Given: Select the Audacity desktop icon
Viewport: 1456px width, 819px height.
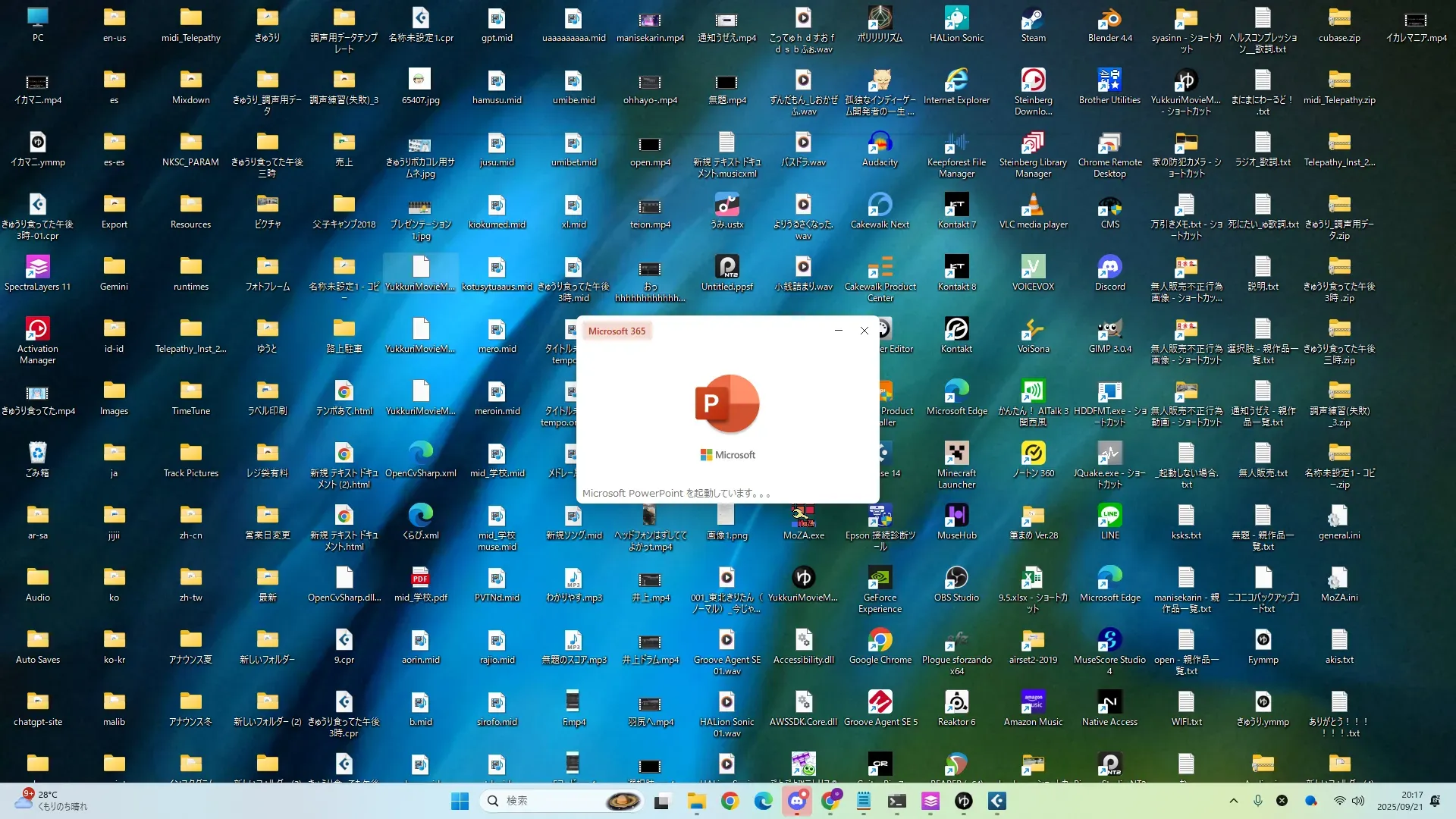Looking at the screenshot, I should [x=880, y=144].
